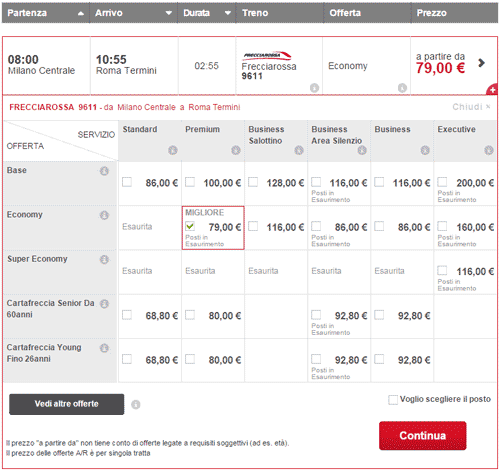Click the MIGLIORE label

pos(205,212)
